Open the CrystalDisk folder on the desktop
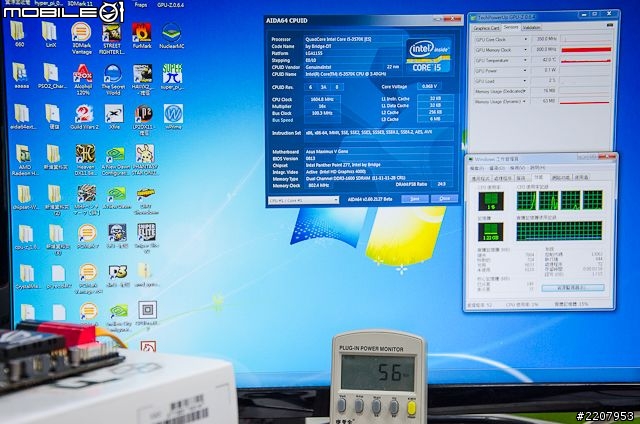 click(27, 277)
